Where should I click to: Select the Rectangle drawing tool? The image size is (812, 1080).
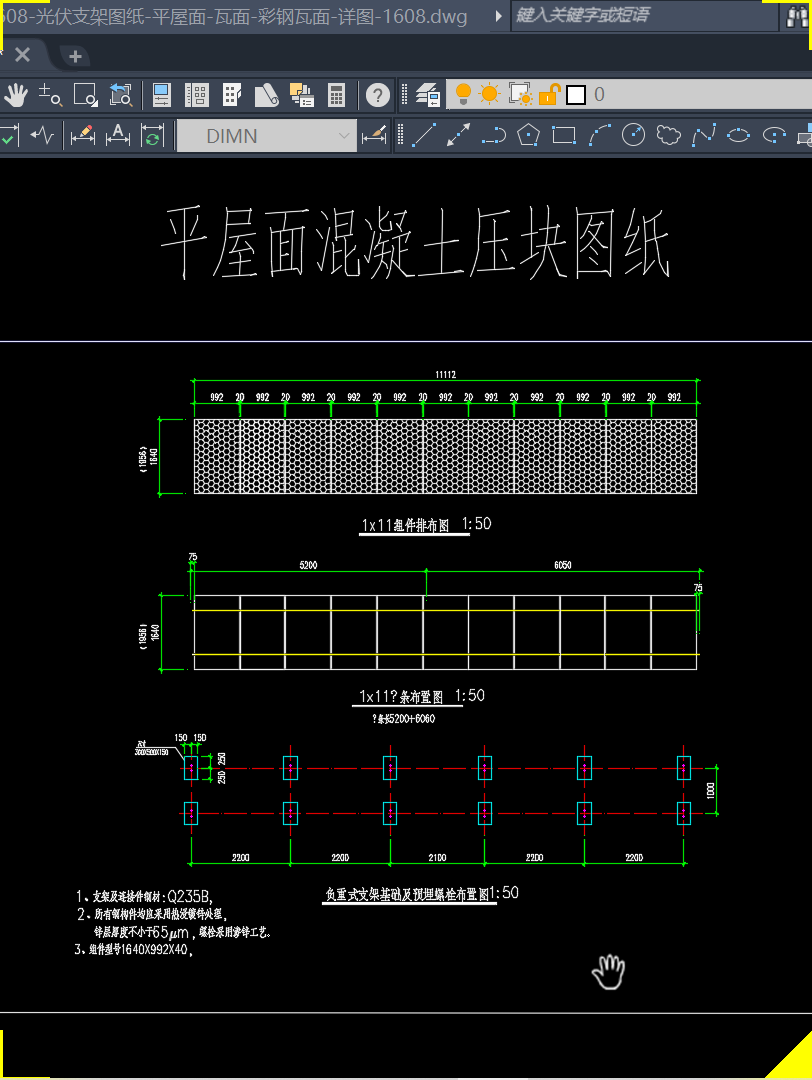click(562, 133)
